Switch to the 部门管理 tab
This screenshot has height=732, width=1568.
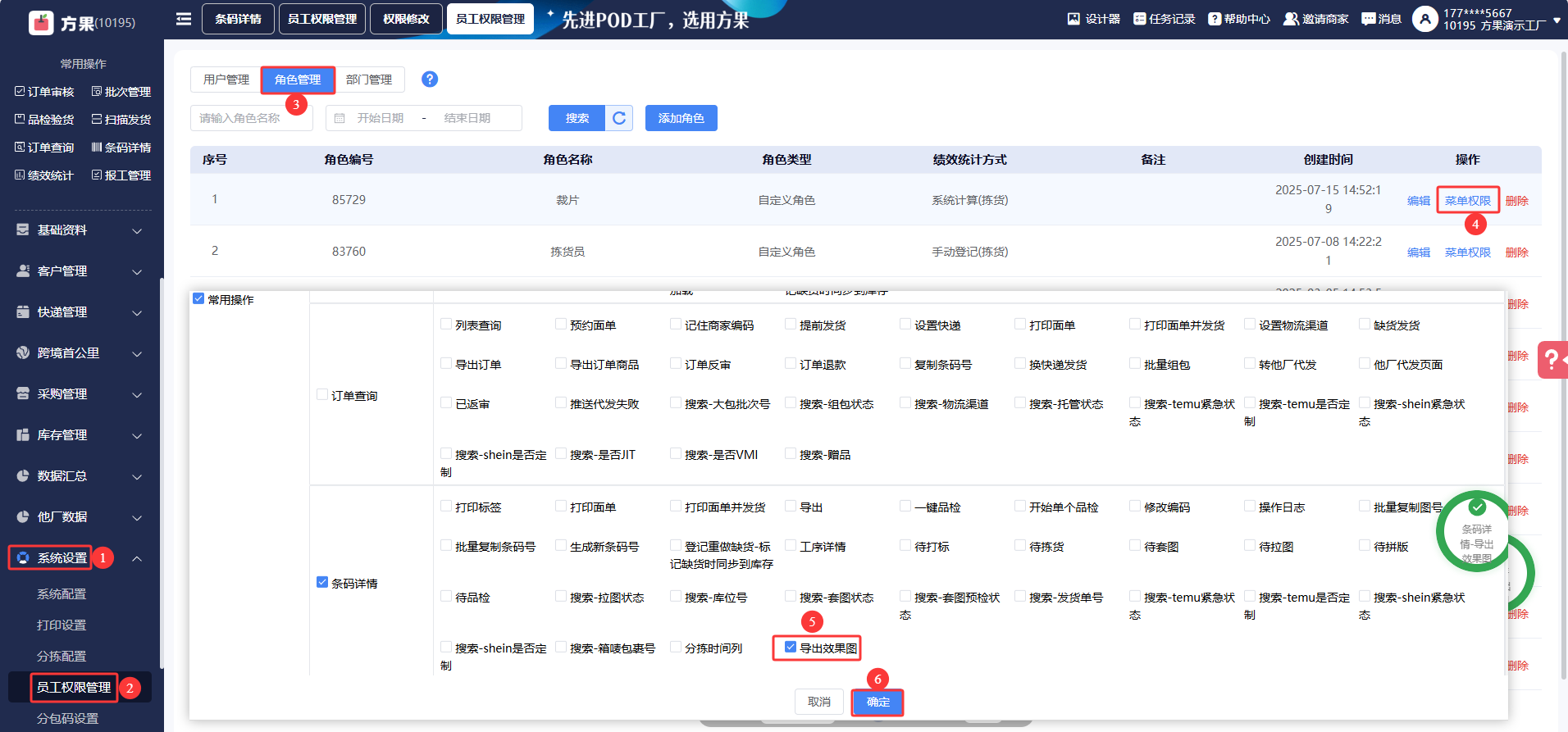tap(369, 80)
